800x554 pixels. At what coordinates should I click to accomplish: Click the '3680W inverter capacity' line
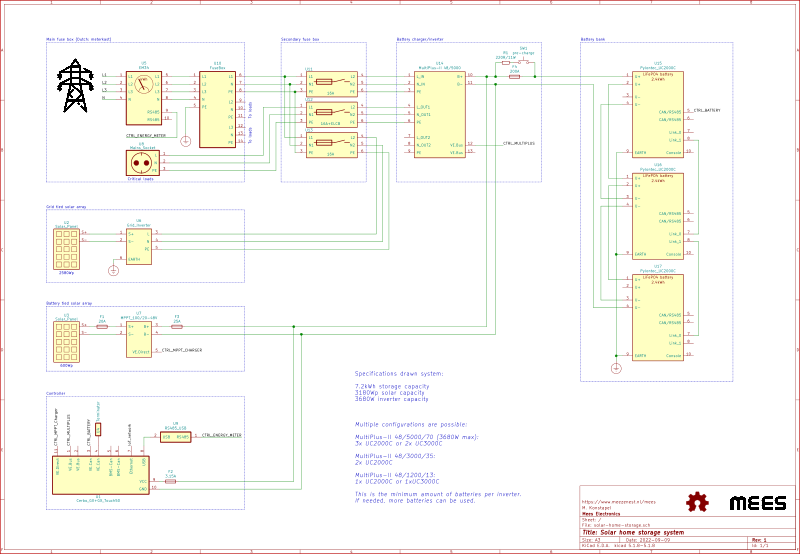391,399
